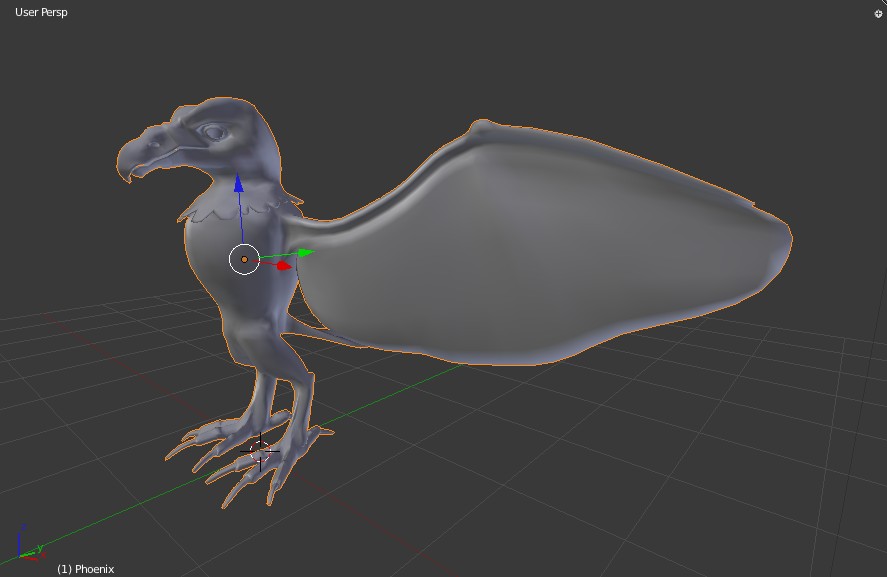Click the plus icon to expand the properties region
Screen dimensions: 887x577
(878, 14)
